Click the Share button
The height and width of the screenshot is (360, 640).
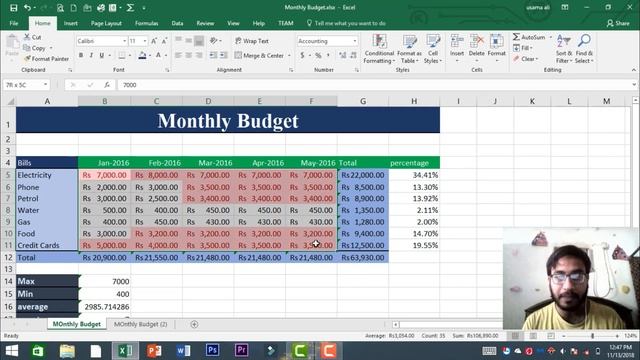618,23
